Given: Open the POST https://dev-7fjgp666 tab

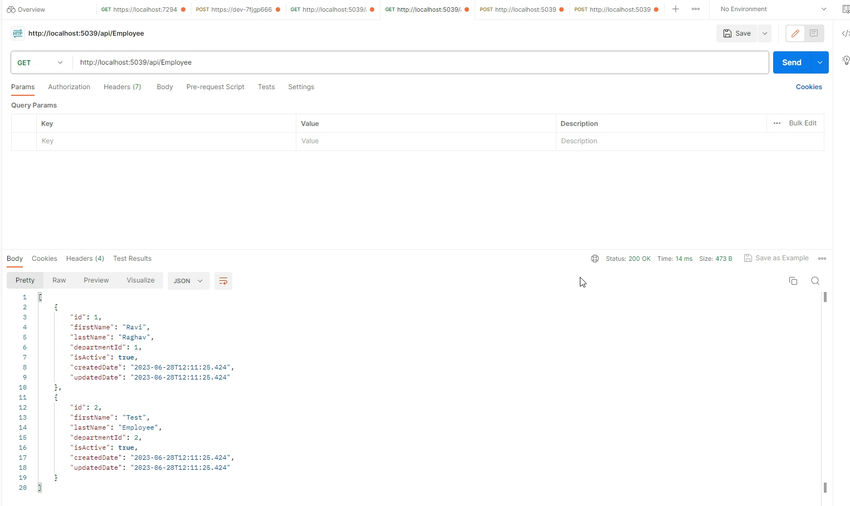Looking at the screenshot, I should click(x=238, y=10).
